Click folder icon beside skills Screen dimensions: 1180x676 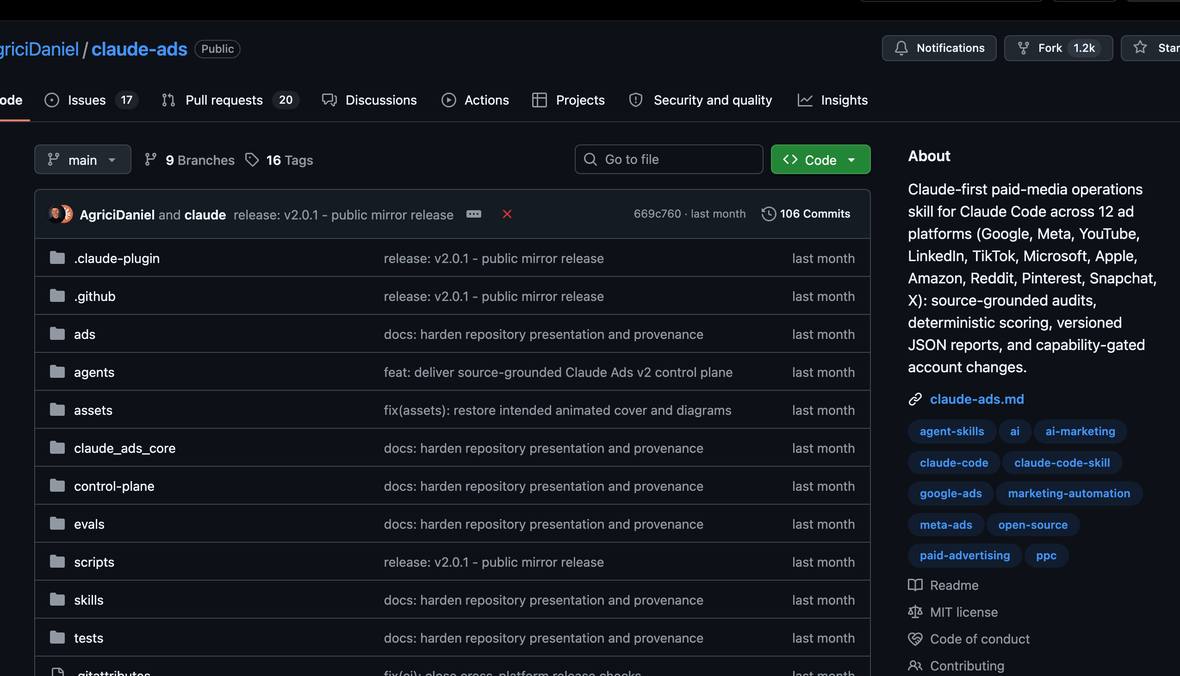pos(57,599)
